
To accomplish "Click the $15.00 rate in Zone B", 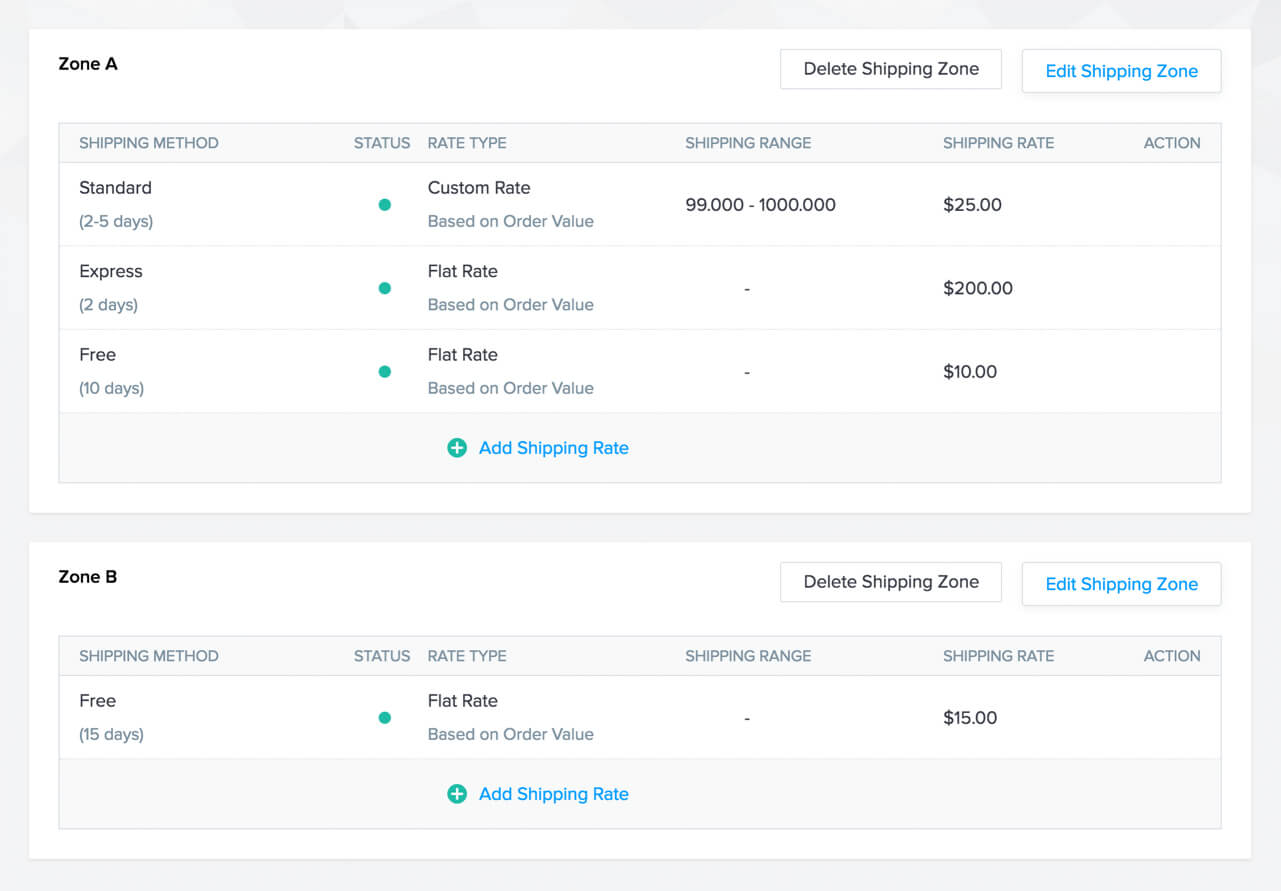I will pos(970,718).
